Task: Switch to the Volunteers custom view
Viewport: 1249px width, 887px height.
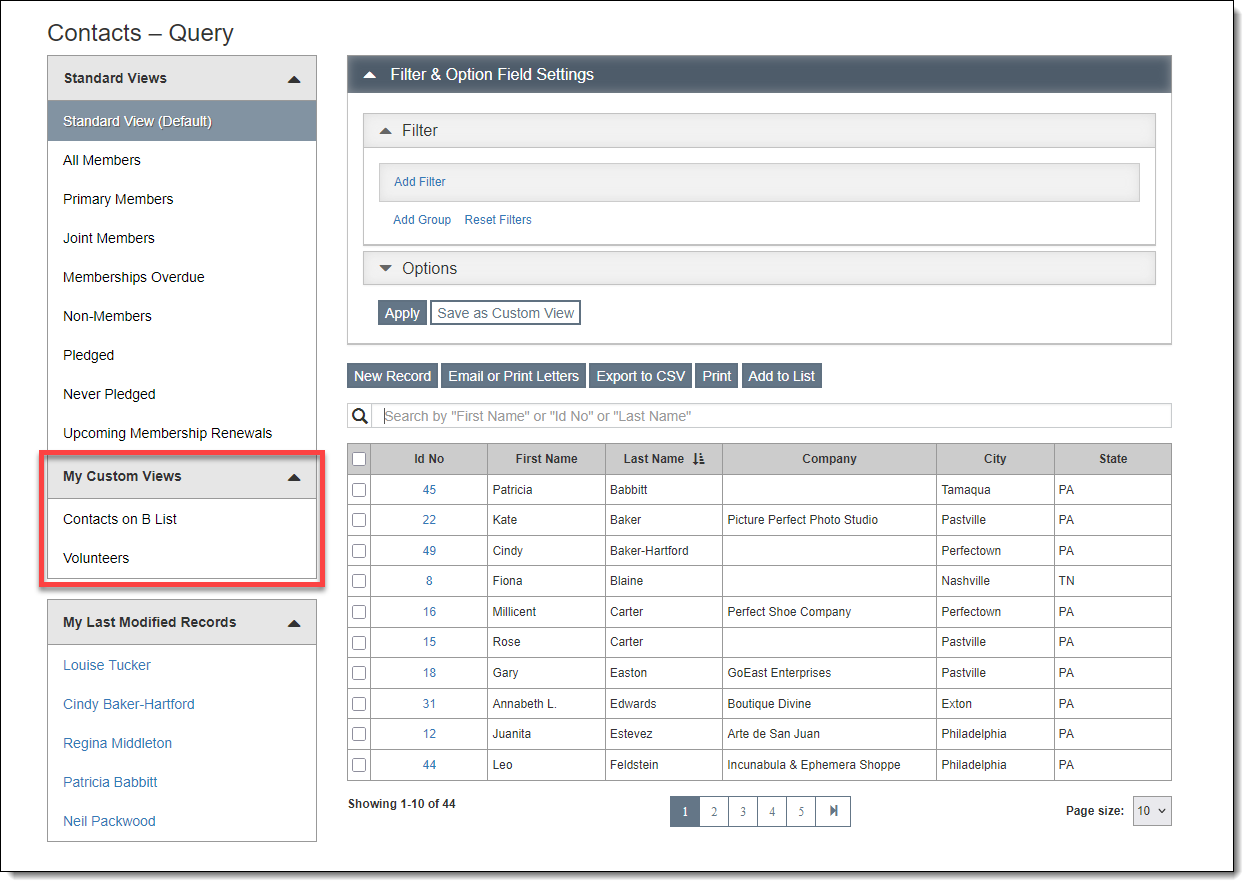Action: 96,558
